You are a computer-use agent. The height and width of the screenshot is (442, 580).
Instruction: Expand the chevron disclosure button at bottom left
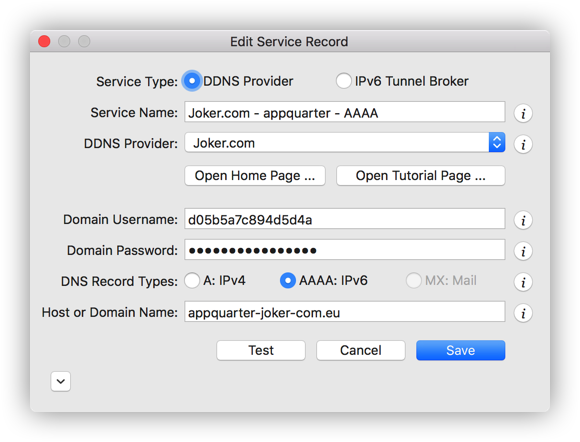coord(61,381)
